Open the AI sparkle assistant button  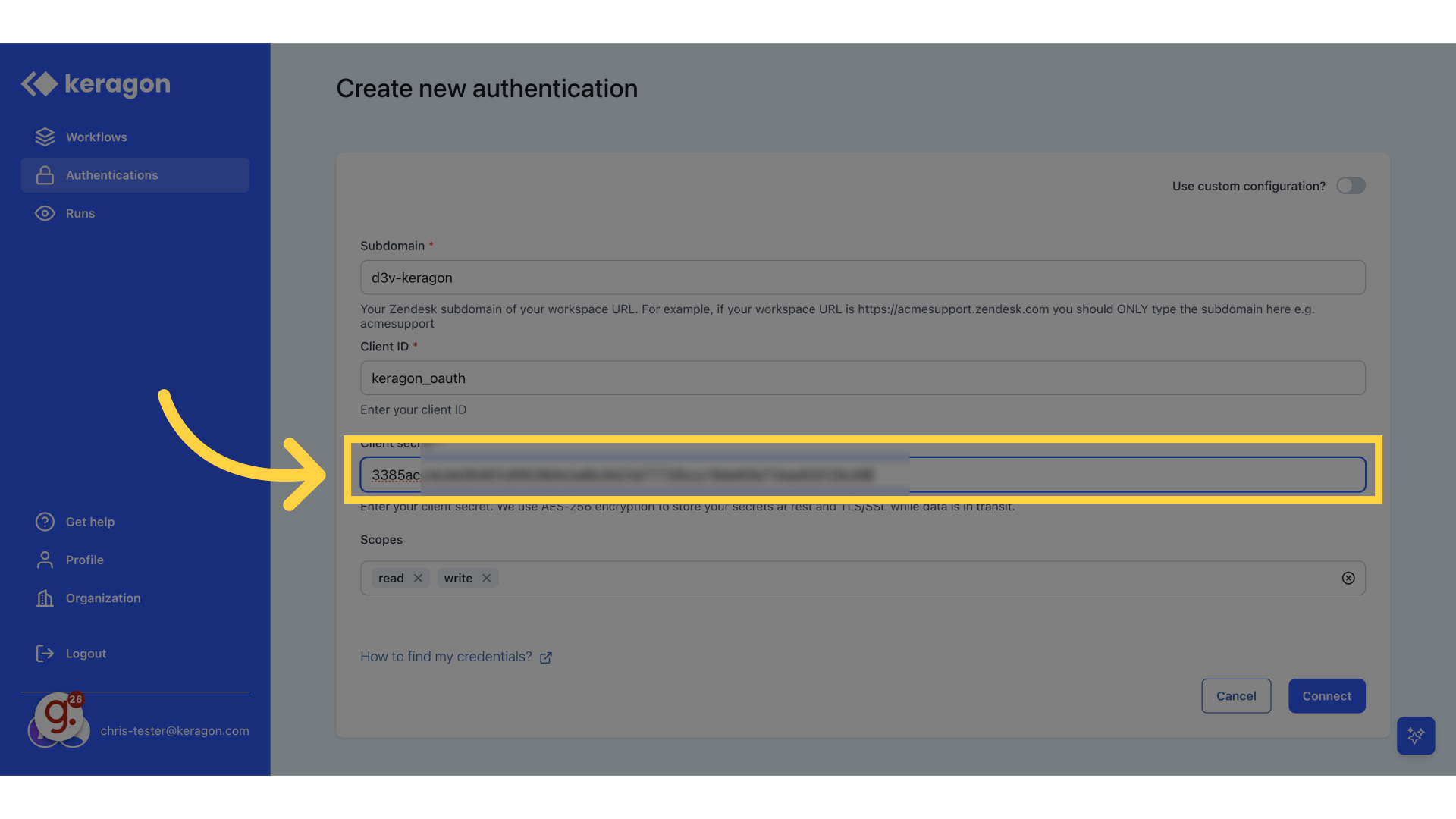1416,736
